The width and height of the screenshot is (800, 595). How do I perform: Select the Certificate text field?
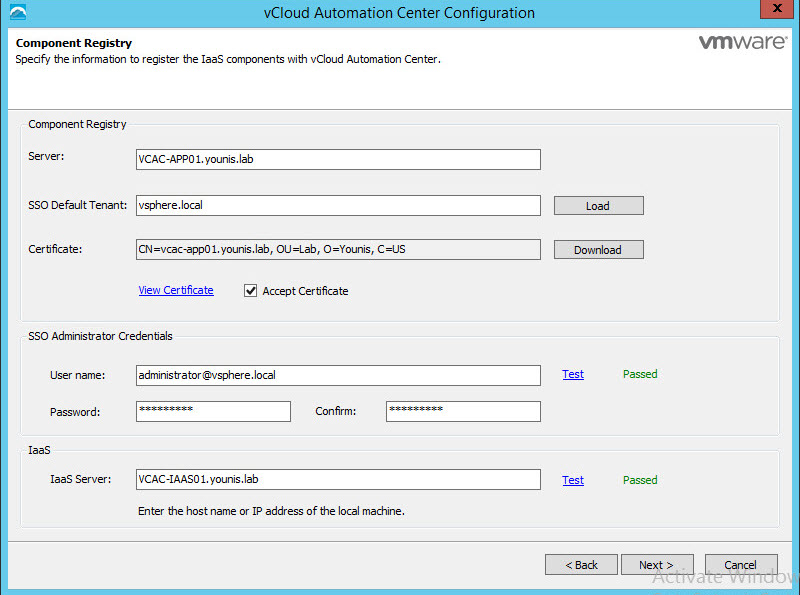pyautogui.click(x=338, y=249)
